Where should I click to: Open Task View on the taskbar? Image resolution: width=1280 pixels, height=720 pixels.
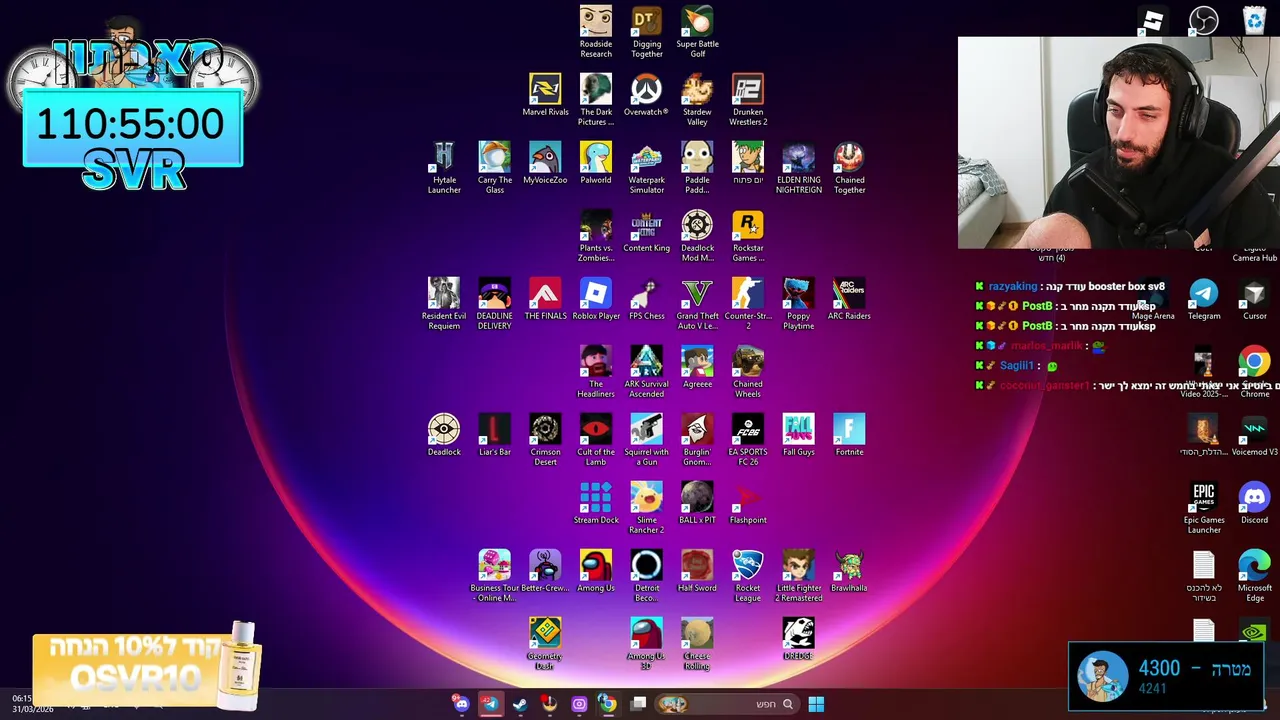click(638, 704)
